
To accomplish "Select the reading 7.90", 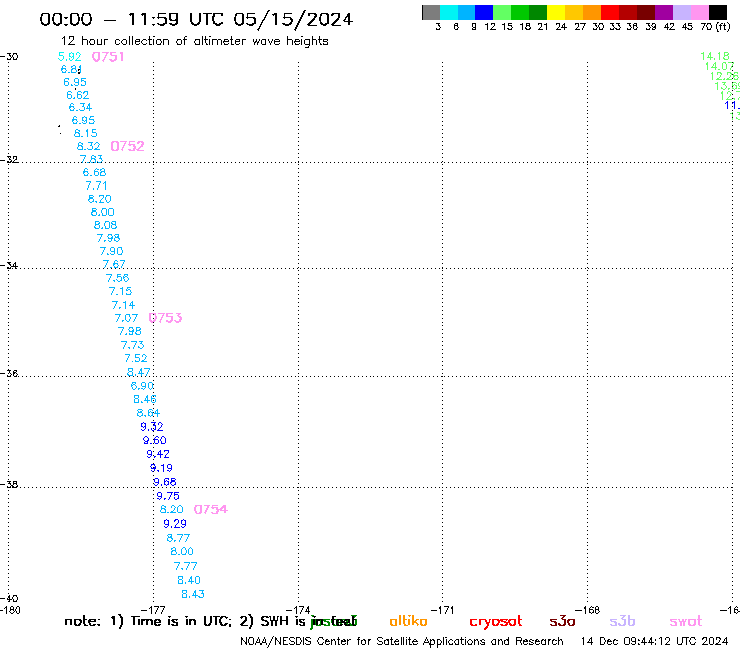I will coord(111,251).
